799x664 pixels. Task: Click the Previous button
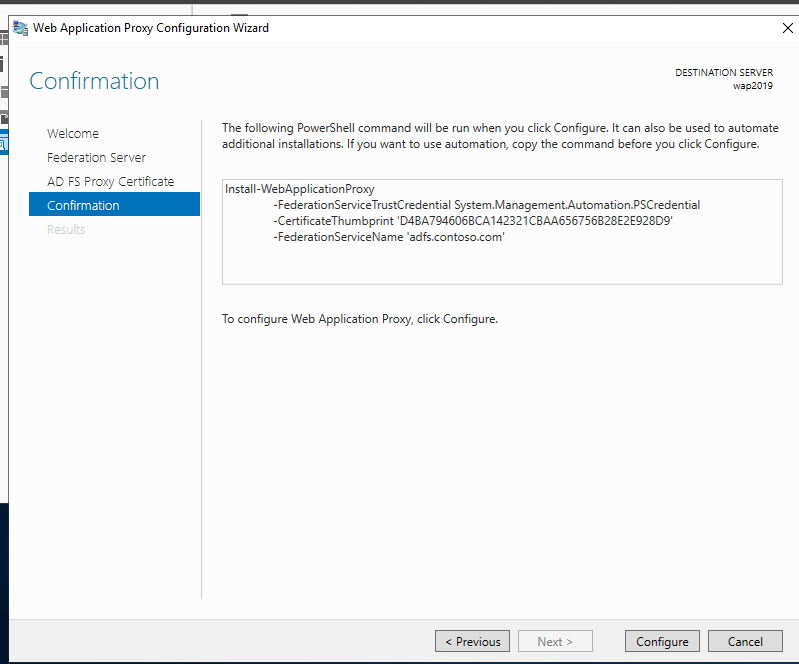[x=473, y=641]
